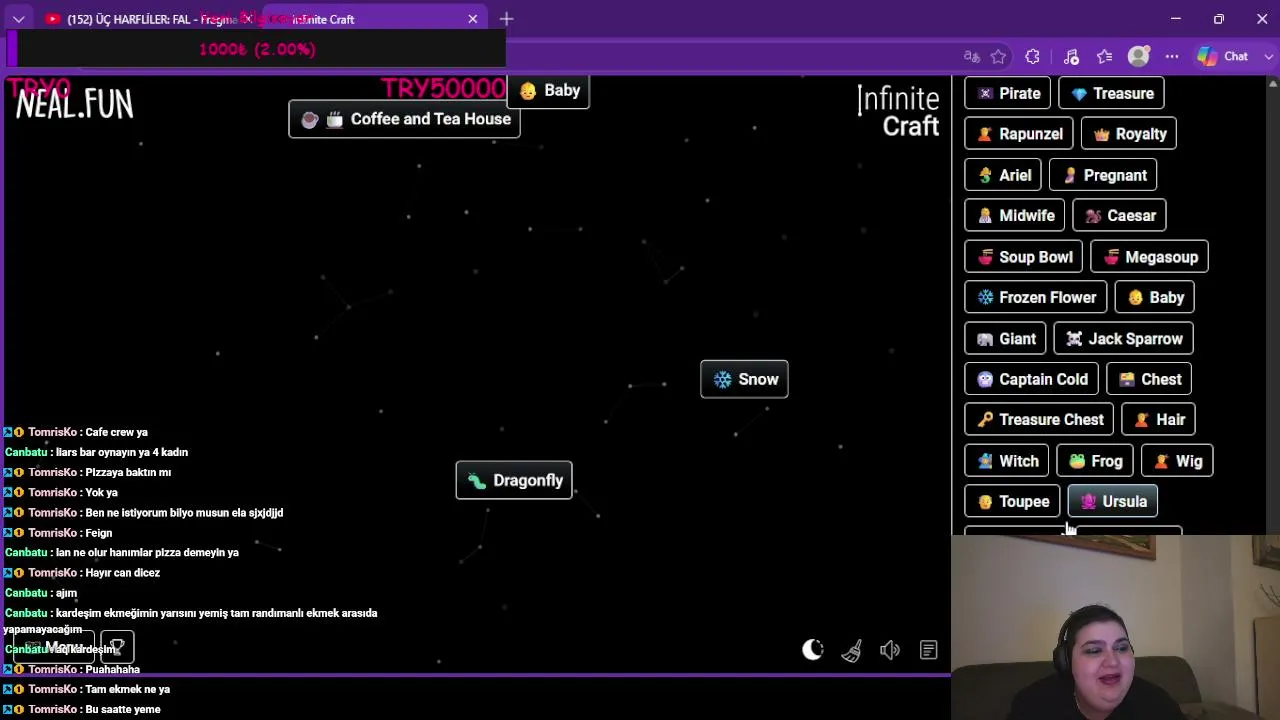Open the browser translate icon
Viewport: 1280px width, 720px height.
[971, 57]
